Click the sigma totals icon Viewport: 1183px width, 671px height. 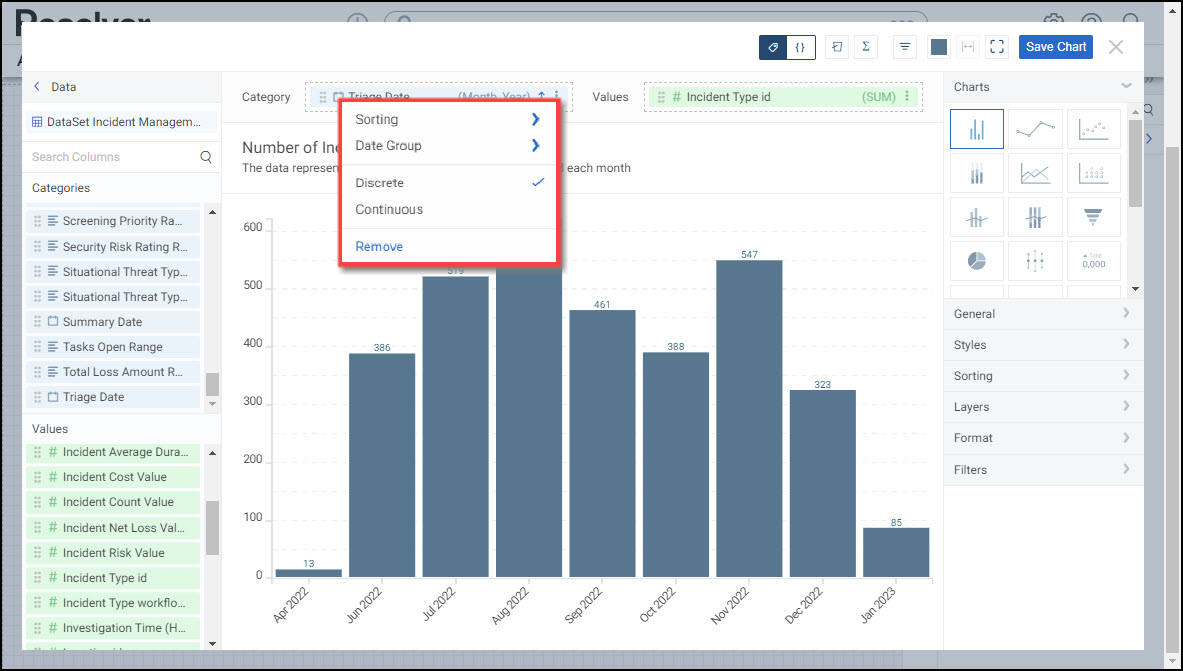(865, 47)
